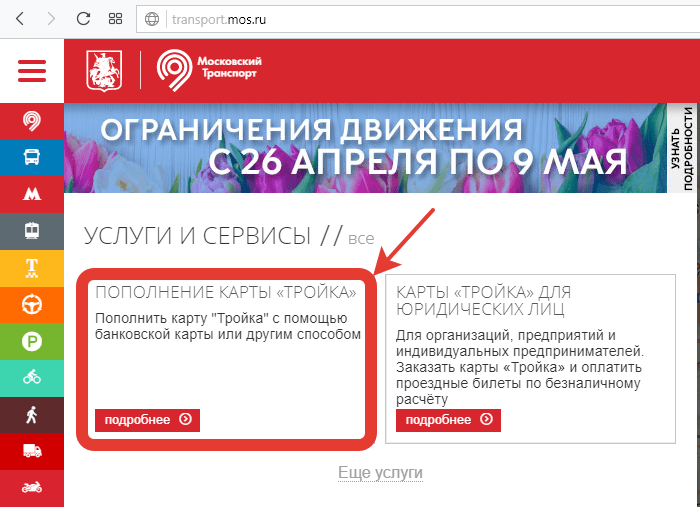Go back using the browser back arrow

coord(20,19)
